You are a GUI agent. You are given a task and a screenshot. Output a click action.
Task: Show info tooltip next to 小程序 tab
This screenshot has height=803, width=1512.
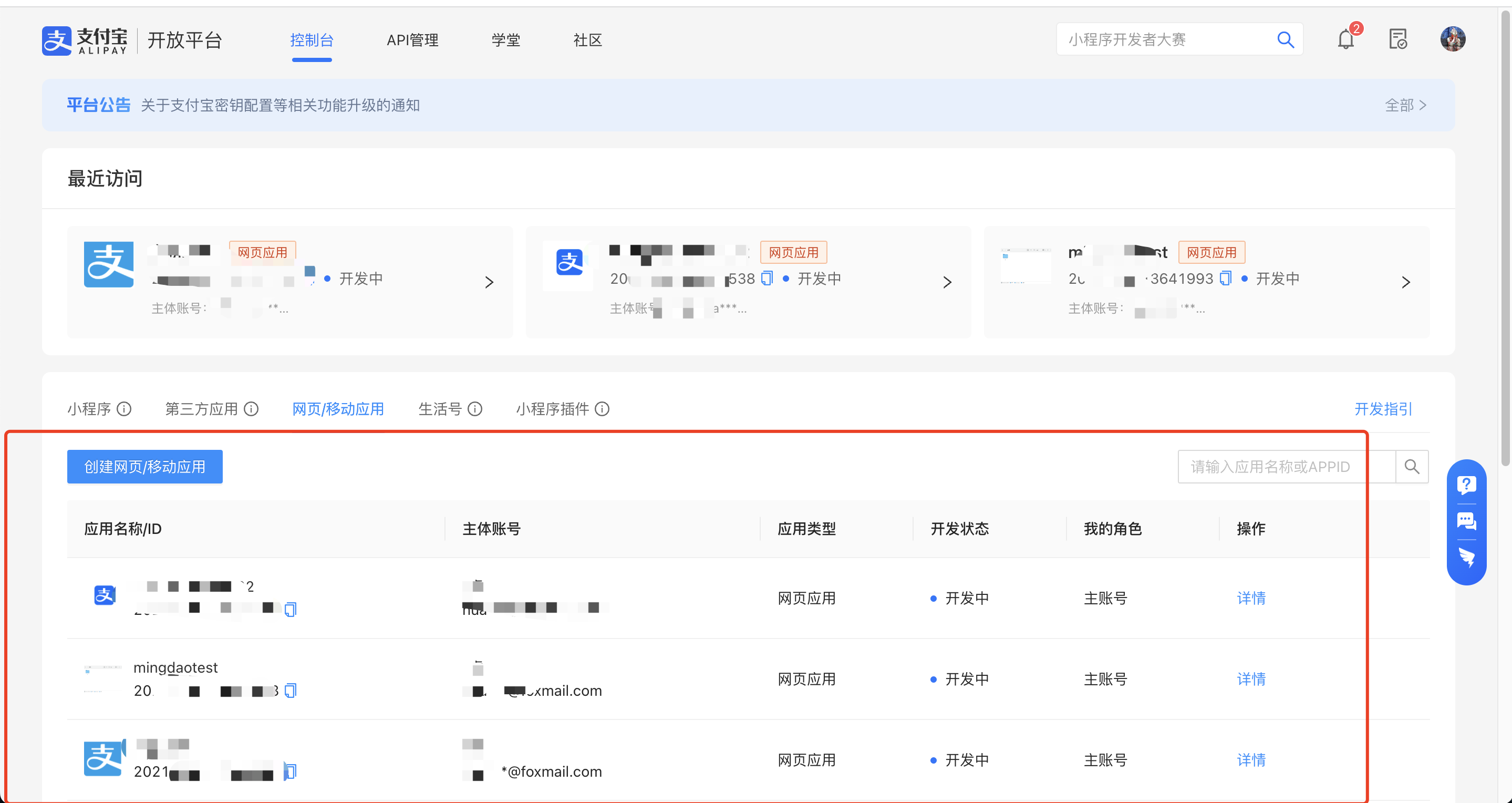124,408
